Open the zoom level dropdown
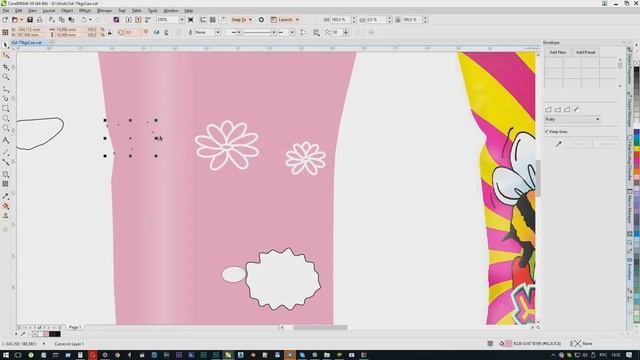 [x=182, y=20]
